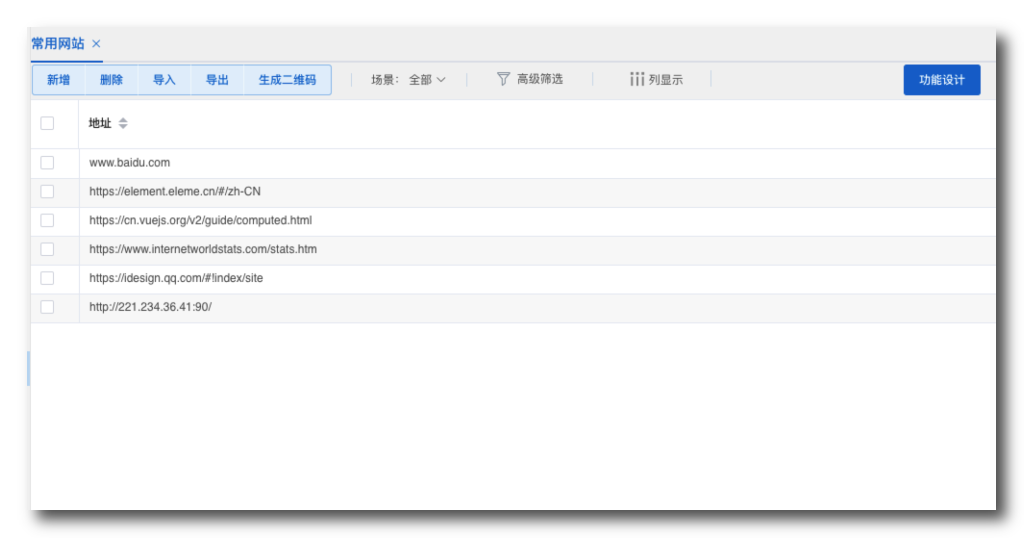Switch to the 常用网站 tab

[58, 44]
